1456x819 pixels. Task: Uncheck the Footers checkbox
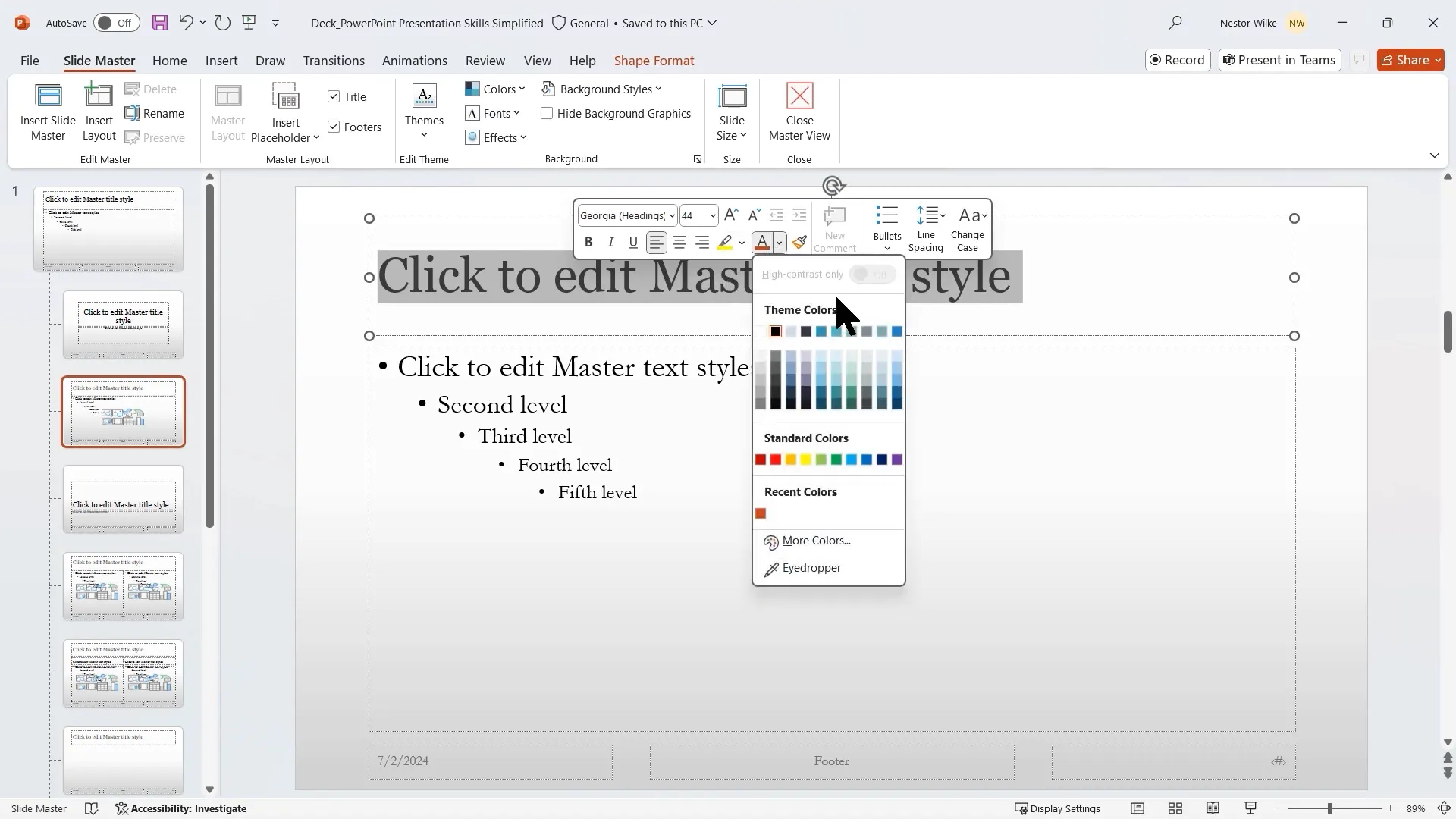(334, 127)
